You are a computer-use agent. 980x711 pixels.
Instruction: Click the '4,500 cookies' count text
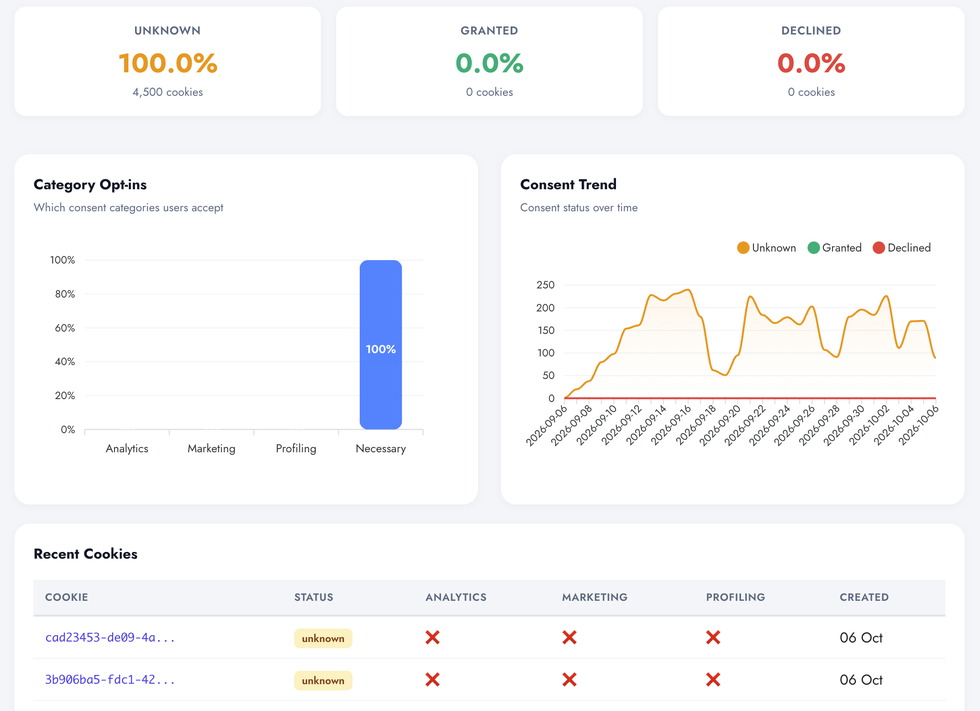tap(168, 92)
